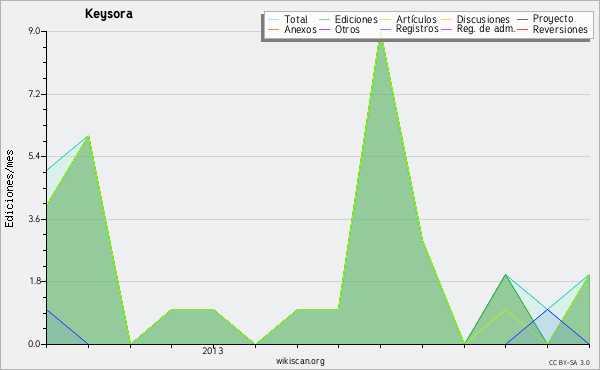Select the Ediciones legend entry
Viewport: 600px width, 370px height.
click(x=348, y=19)
